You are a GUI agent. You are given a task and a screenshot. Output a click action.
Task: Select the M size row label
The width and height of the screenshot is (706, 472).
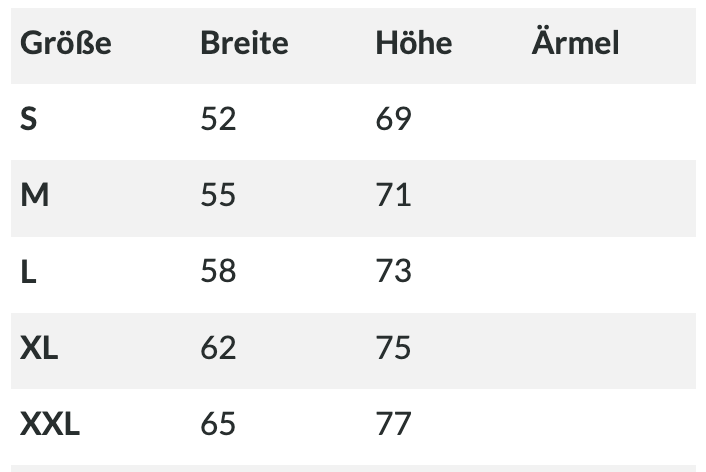click(35, 195)
